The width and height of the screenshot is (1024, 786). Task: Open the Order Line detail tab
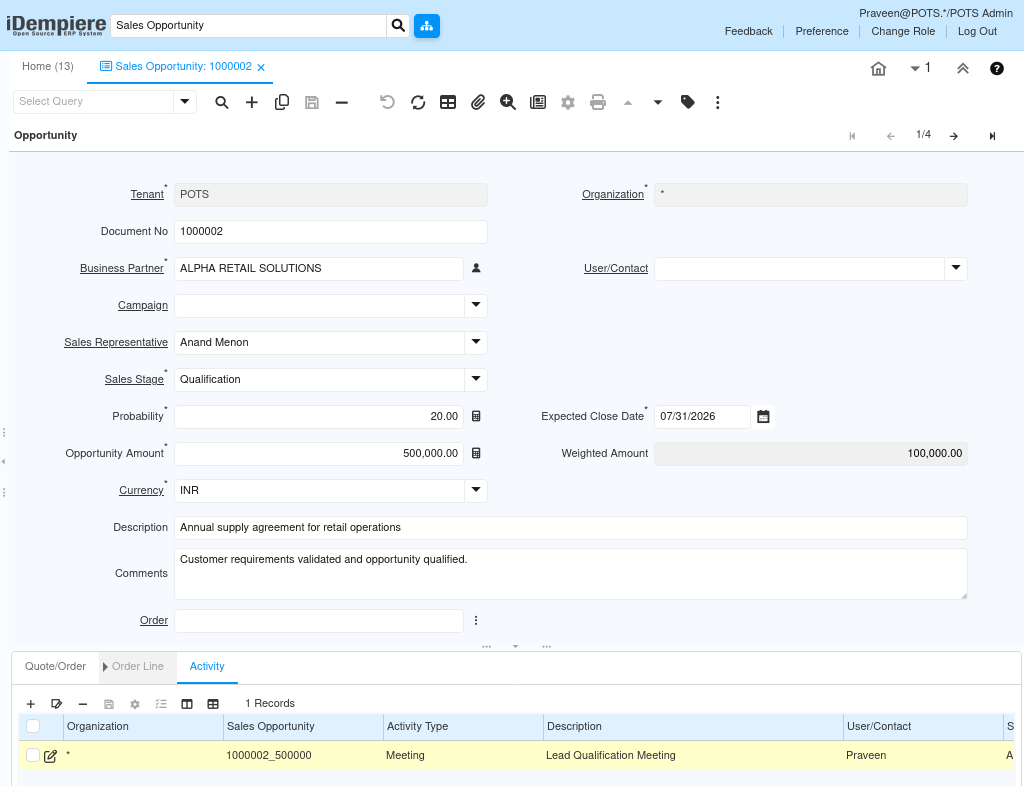pyautogui.click(x=138, y=667)
